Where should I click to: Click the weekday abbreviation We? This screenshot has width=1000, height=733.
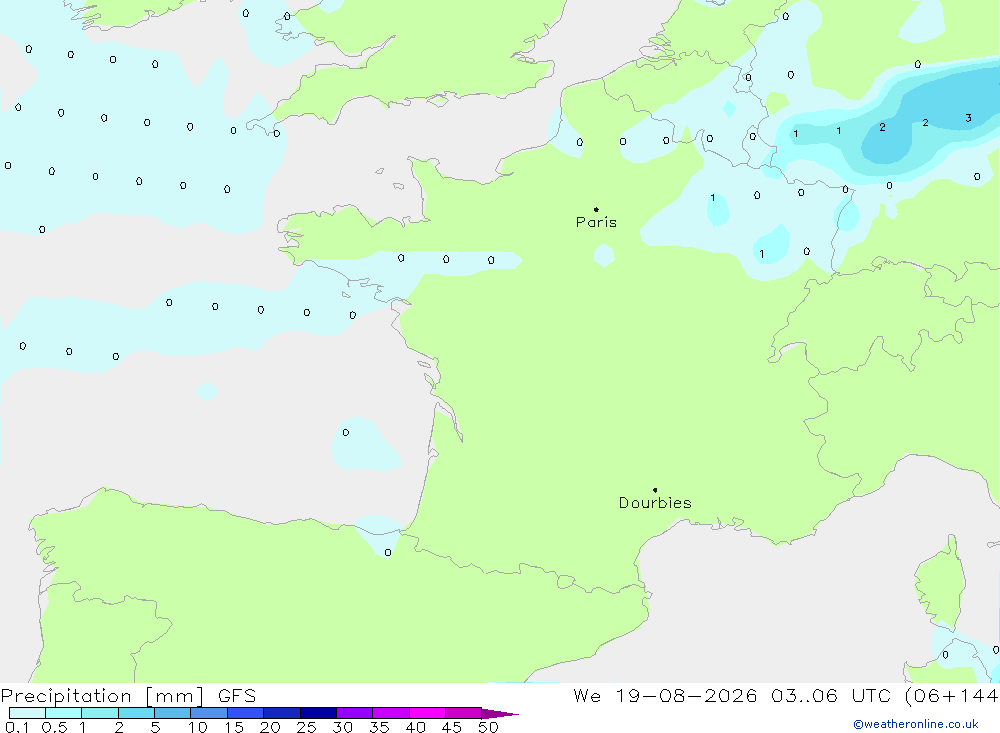coord(587,696)
